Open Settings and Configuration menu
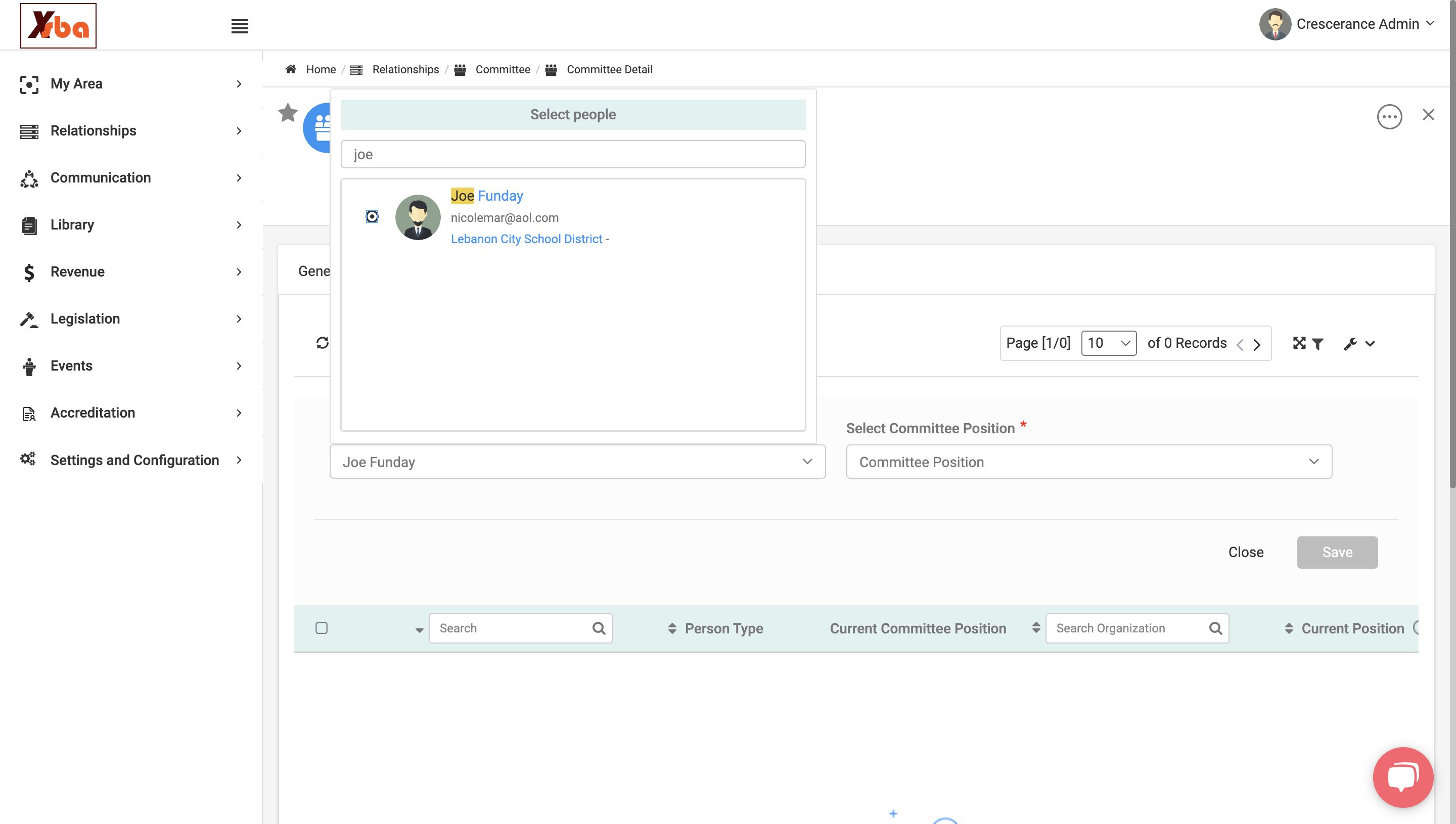The width and height of the screenshot is (1456, 824). click(131, 460)
